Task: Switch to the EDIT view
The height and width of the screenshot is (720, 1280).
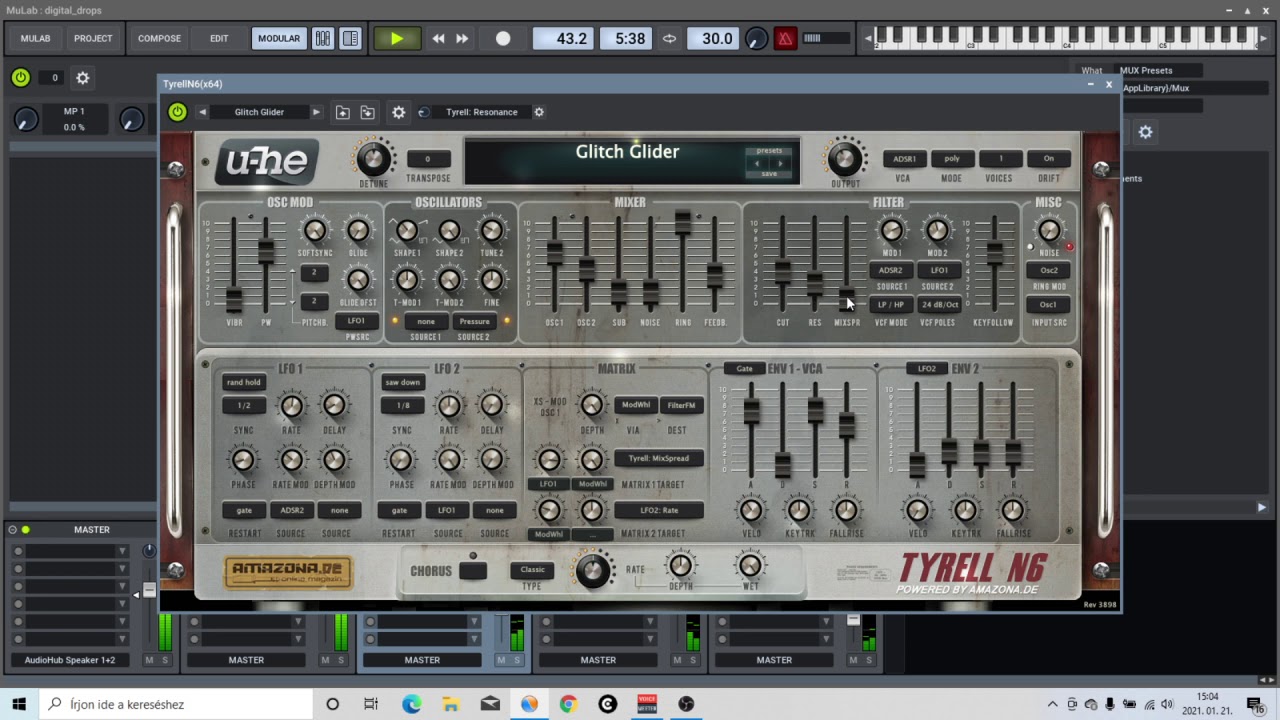Action: (219, 39)
